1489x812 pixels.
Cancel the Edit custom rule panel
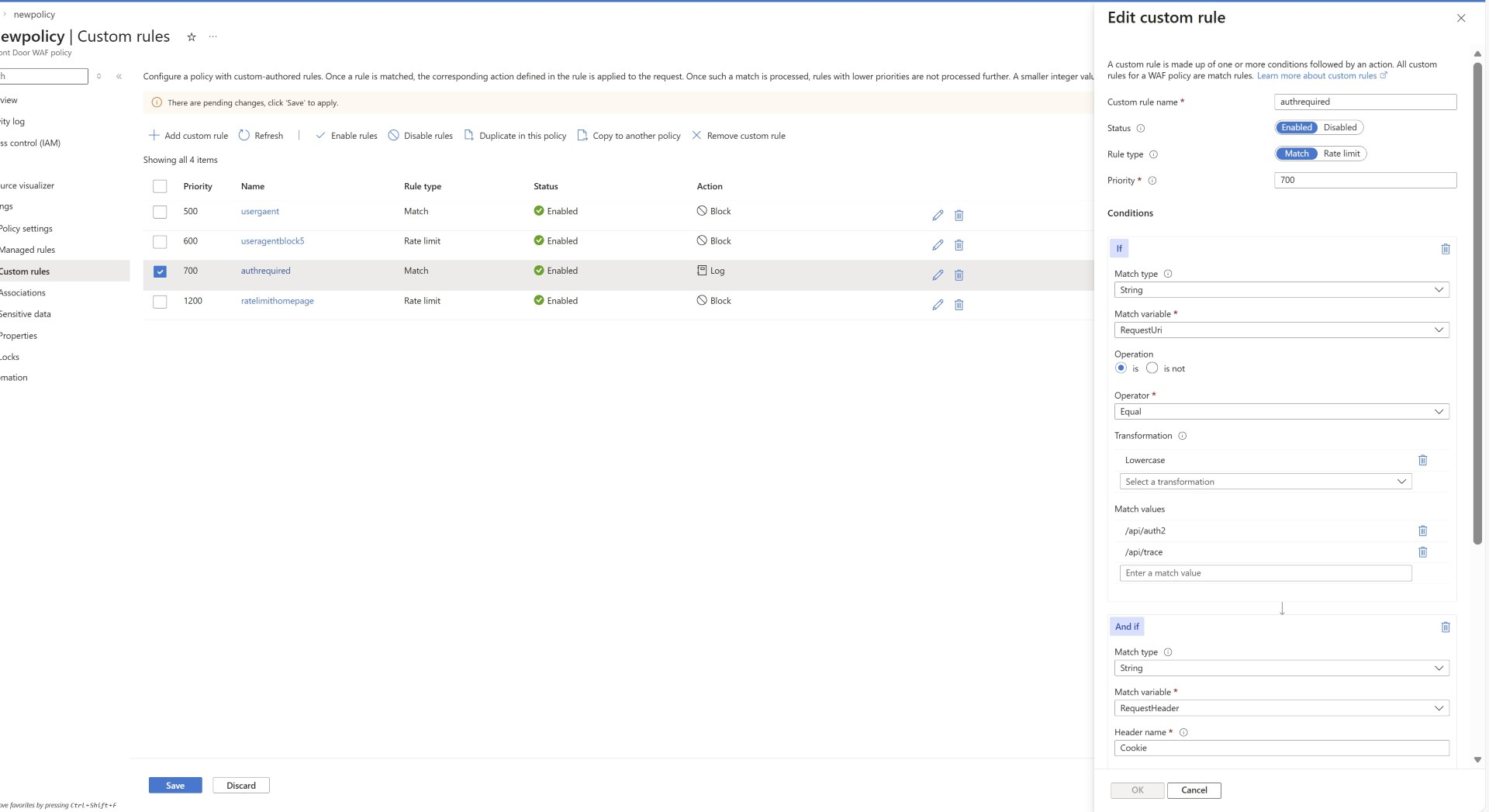point(1194,790)
